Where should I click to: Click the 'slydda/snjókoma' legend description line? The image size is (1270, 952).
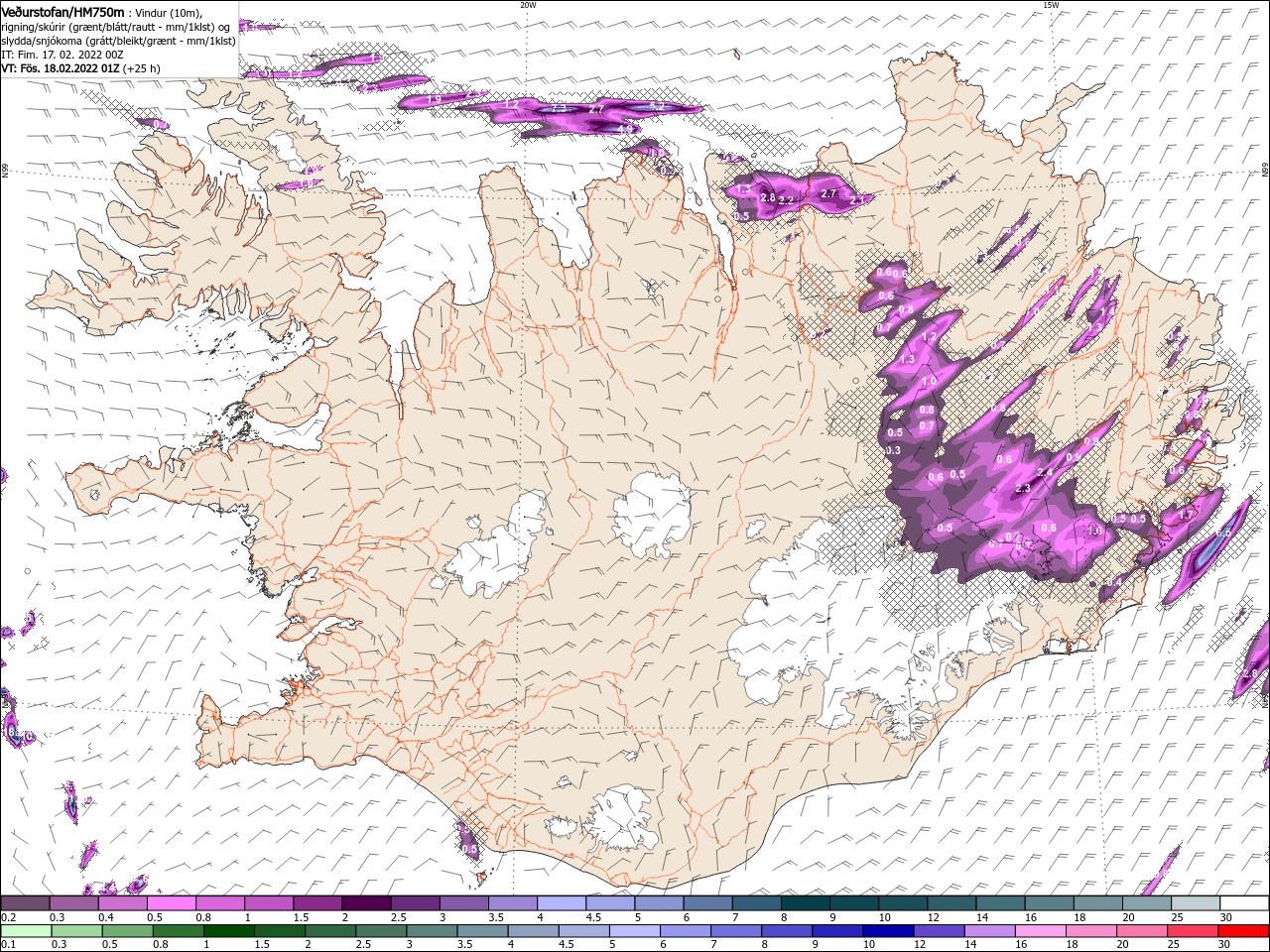click(118, 41)
